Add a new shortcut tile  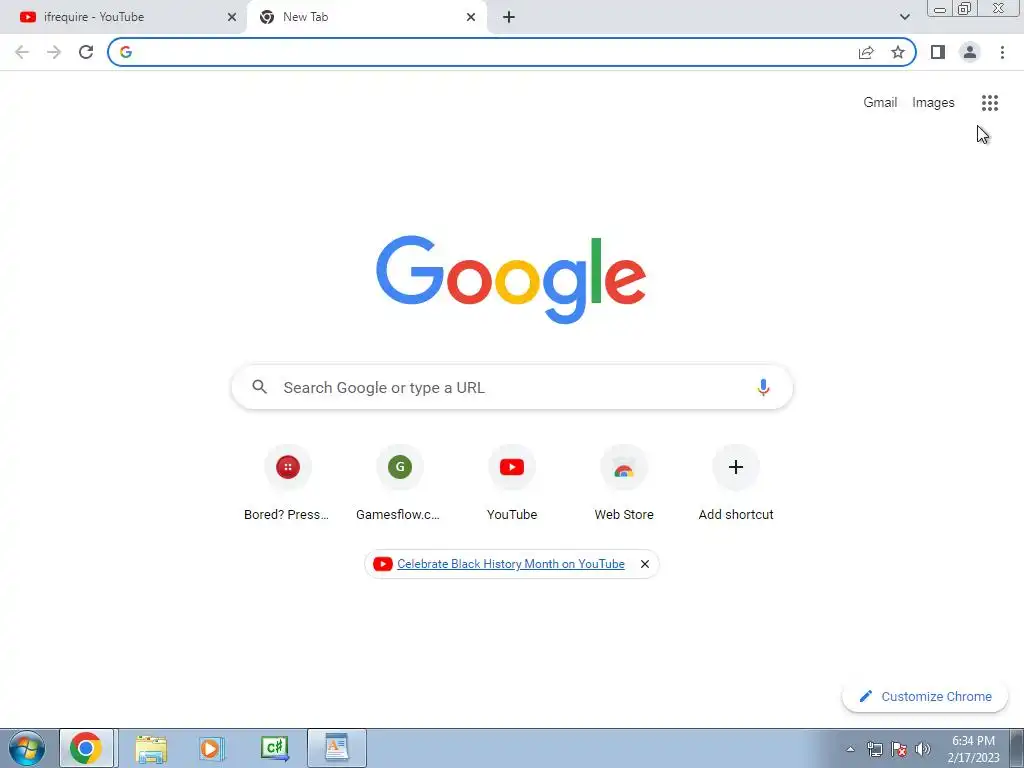click(x=736, y=483)
